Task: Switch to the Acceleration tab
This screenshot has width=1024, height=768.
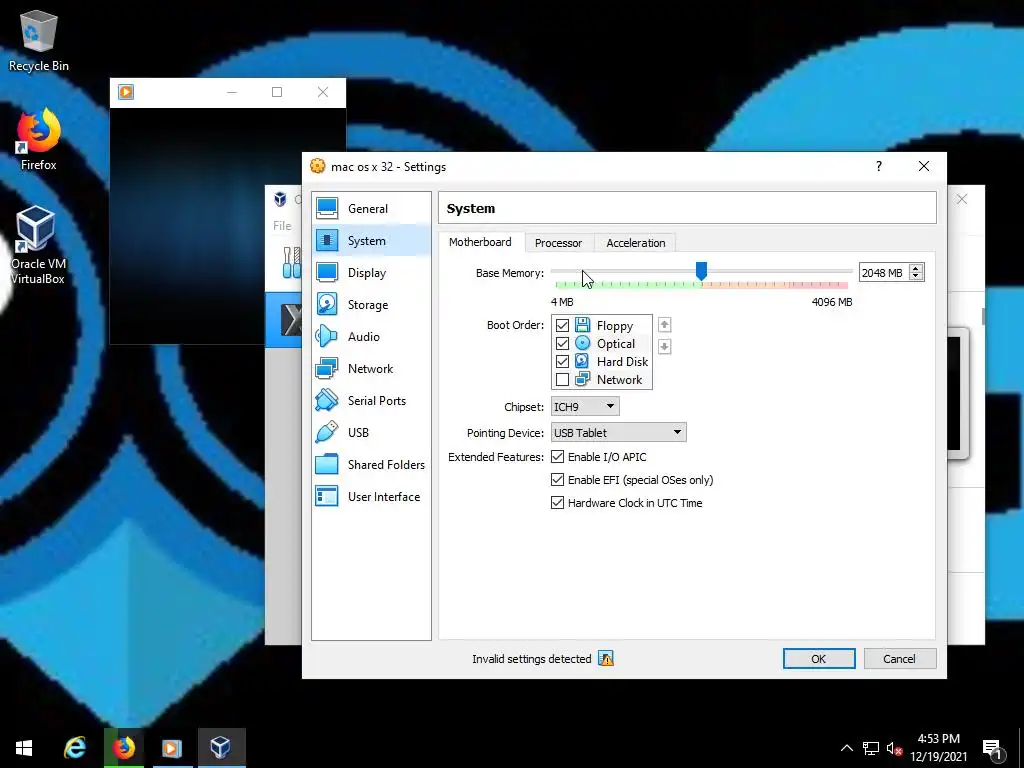Action: coord(635,243)
